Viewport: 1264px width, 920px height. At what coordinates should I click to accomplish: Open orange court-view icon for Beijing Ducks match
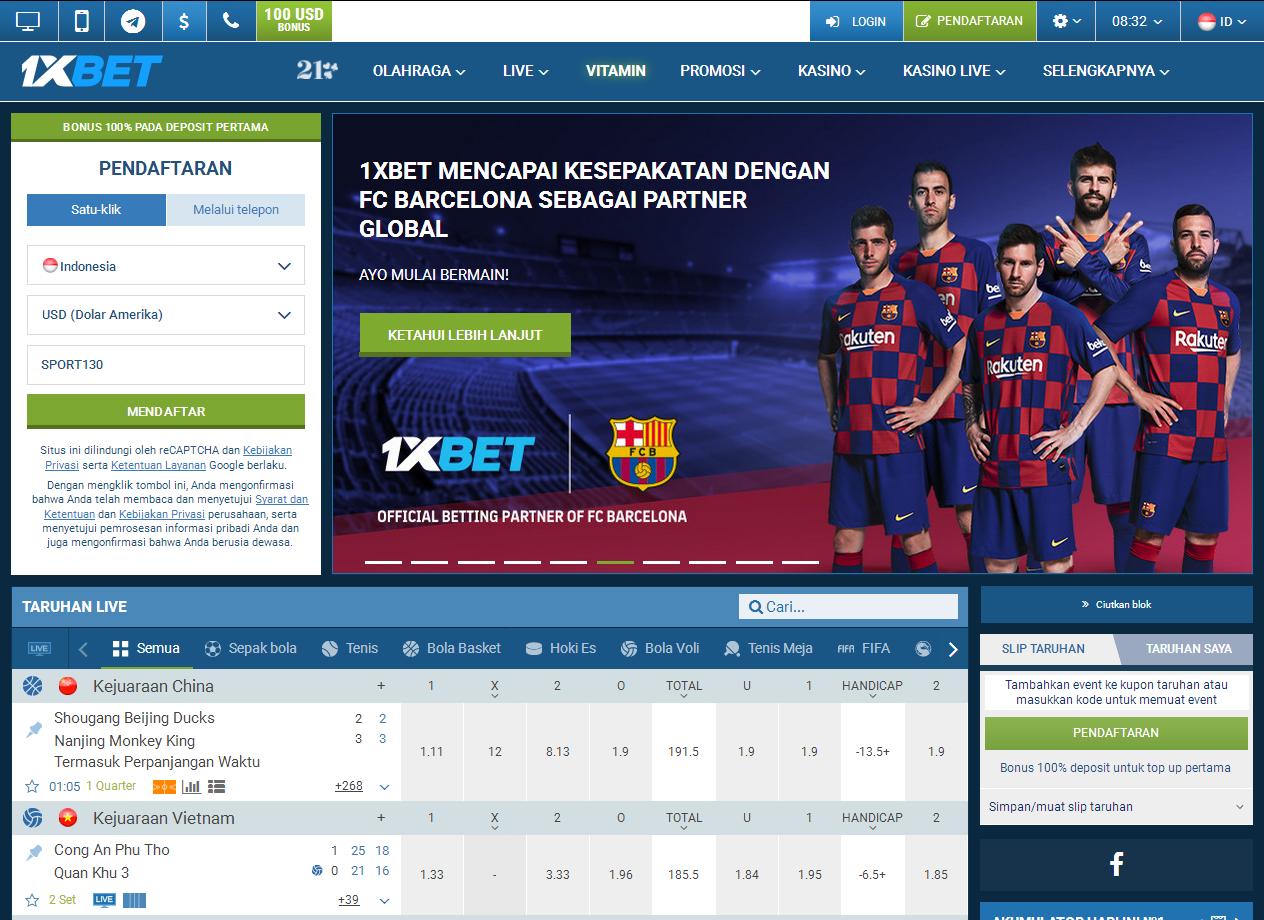click(x=164, y=787)
